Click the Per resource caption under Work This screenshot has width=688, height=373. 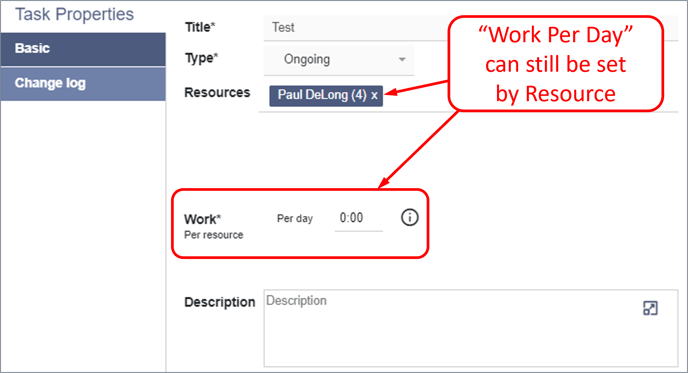pos(214,235)
